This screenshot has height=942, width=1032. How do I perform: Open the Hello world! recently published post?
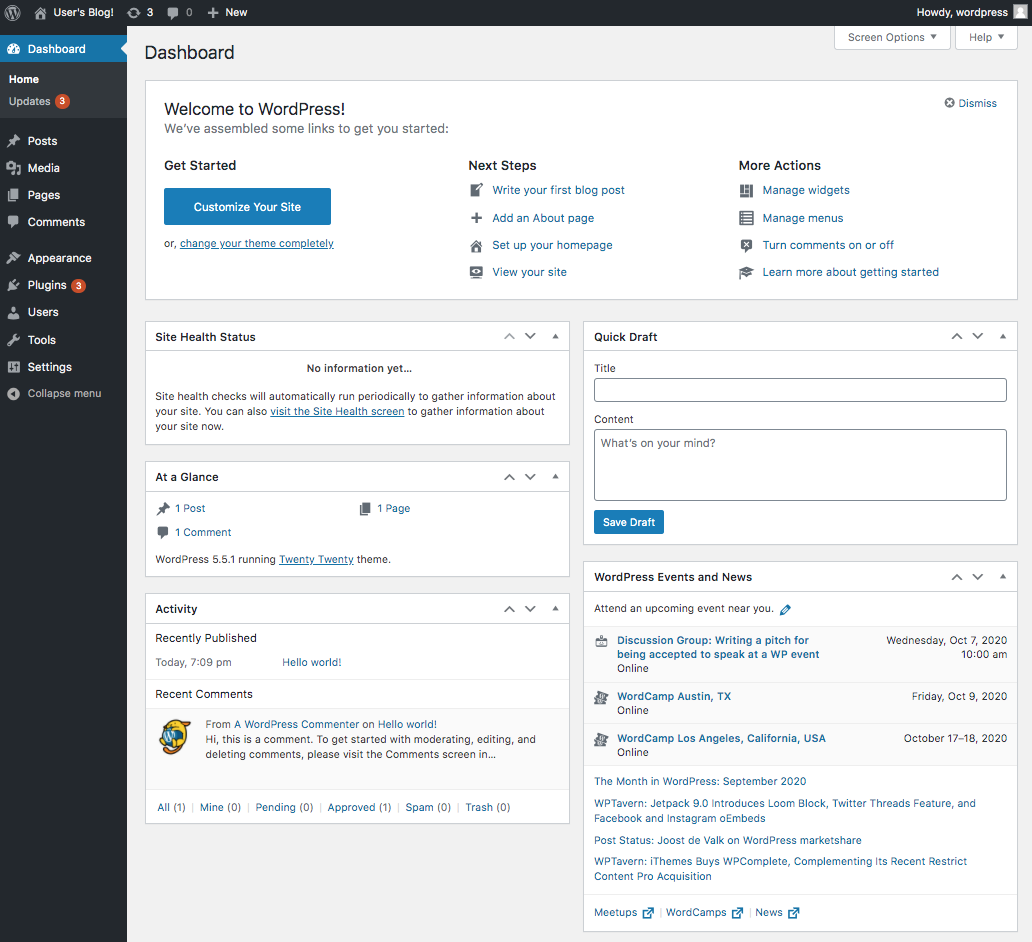click(312, 662)
